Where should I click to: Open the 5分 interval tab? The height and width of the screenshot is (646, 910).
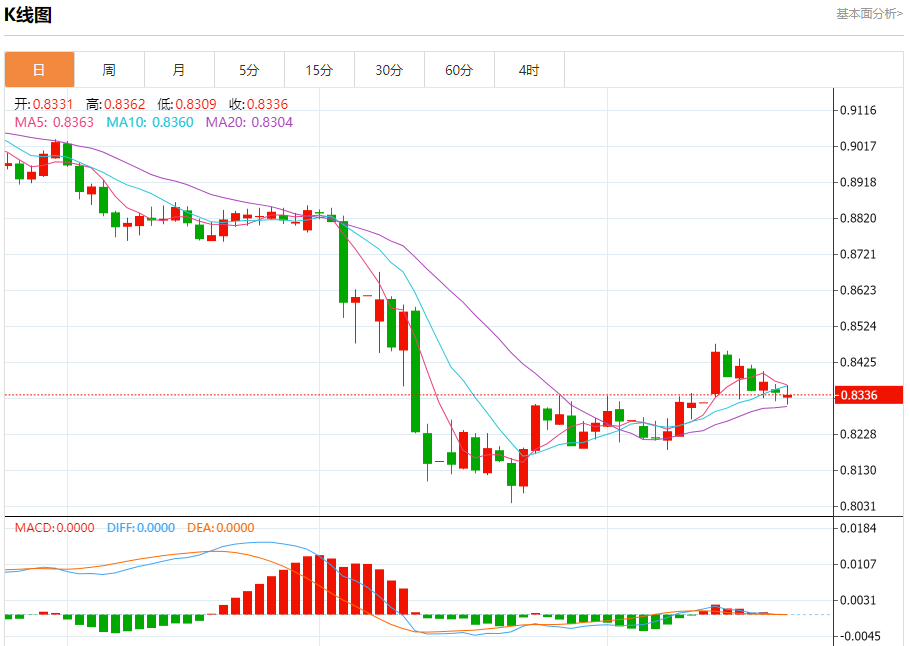250,70
